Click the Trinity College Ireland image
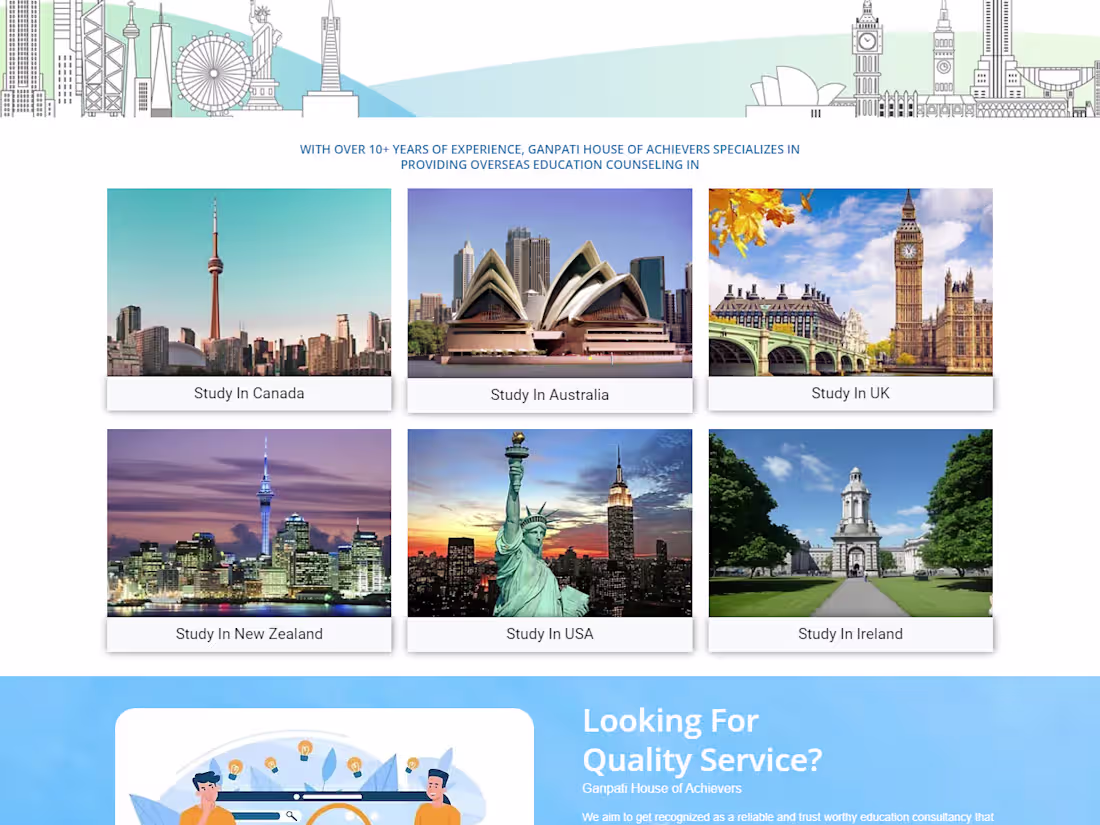 pyautogui.click(x=849, y=523)
